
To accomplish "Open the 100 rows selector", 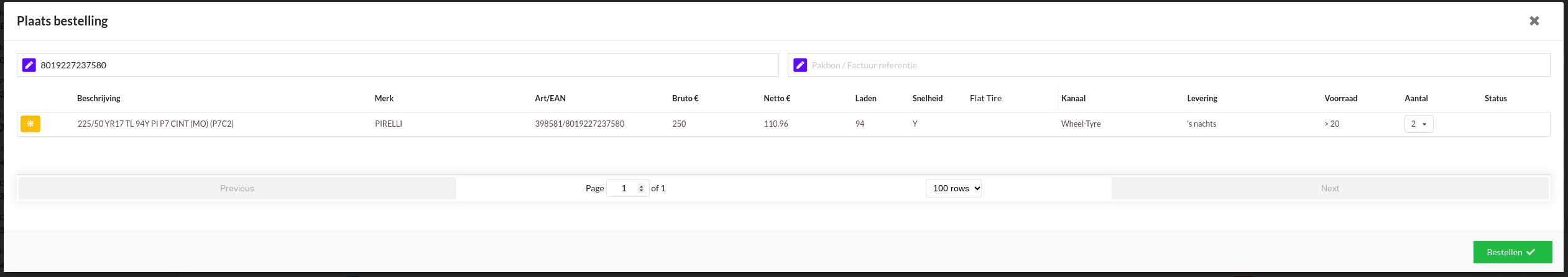I will (953, 188).
